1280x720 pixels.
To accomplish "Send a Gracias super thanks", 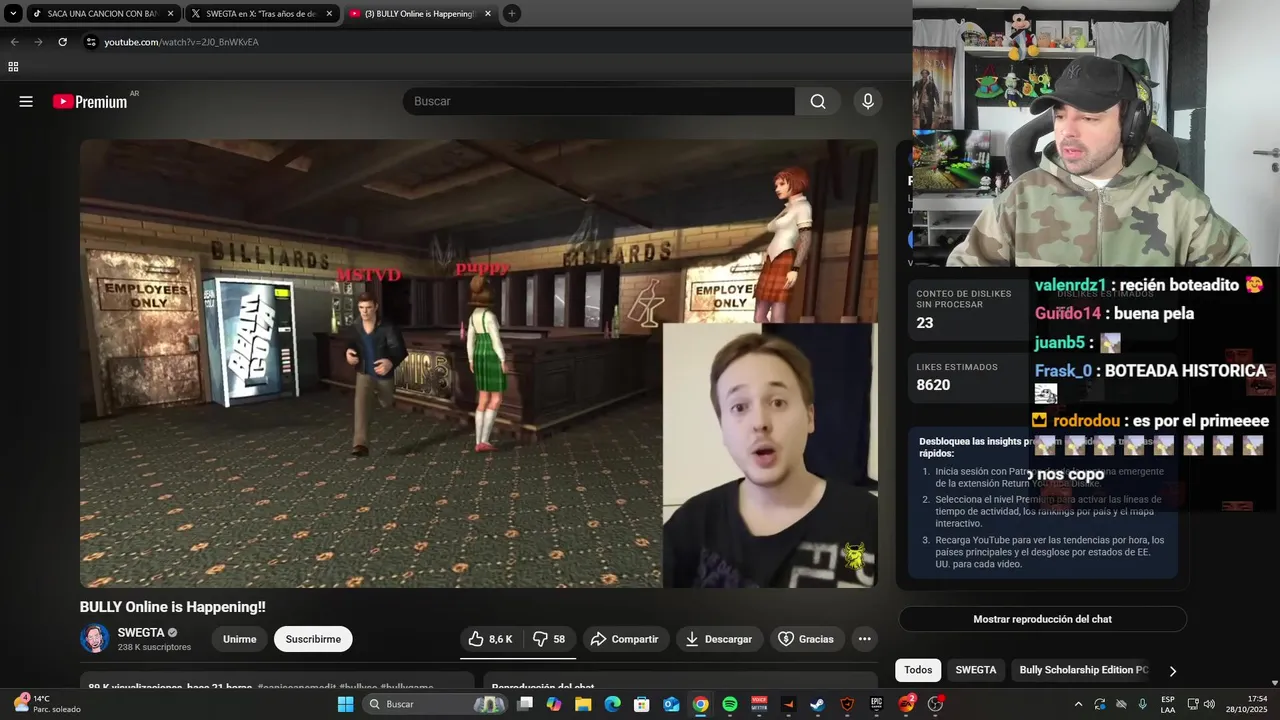I will coord(805,639).
